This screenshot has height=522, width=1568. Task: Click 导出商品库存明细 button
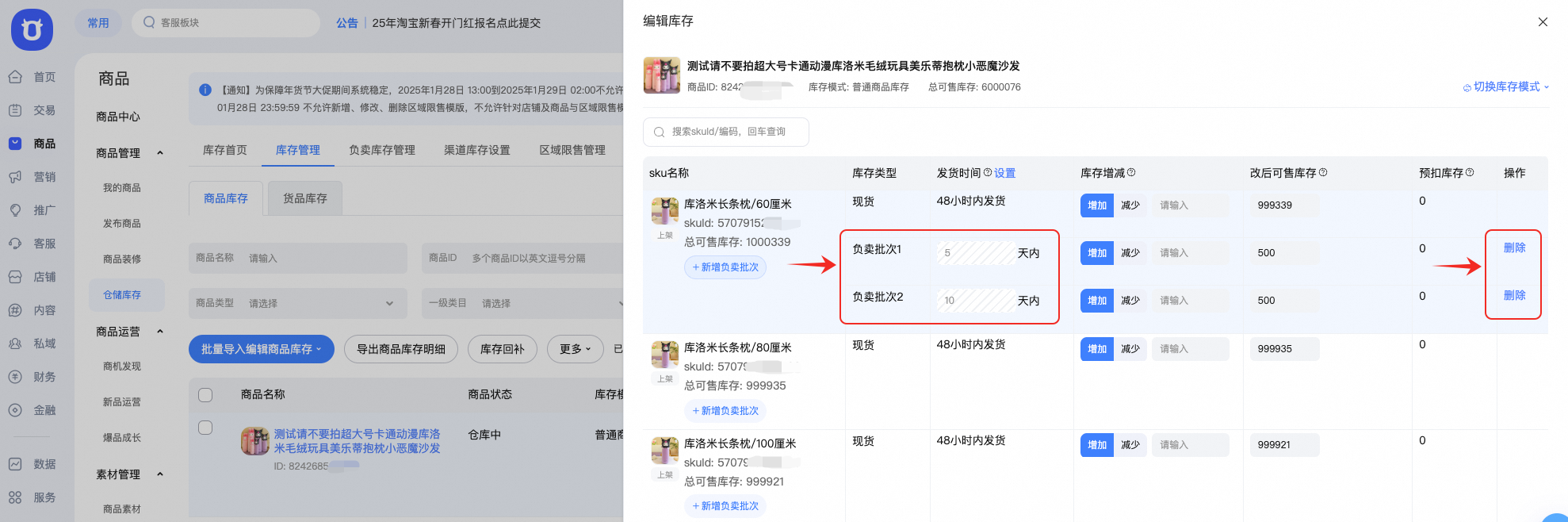pos(401,349)
